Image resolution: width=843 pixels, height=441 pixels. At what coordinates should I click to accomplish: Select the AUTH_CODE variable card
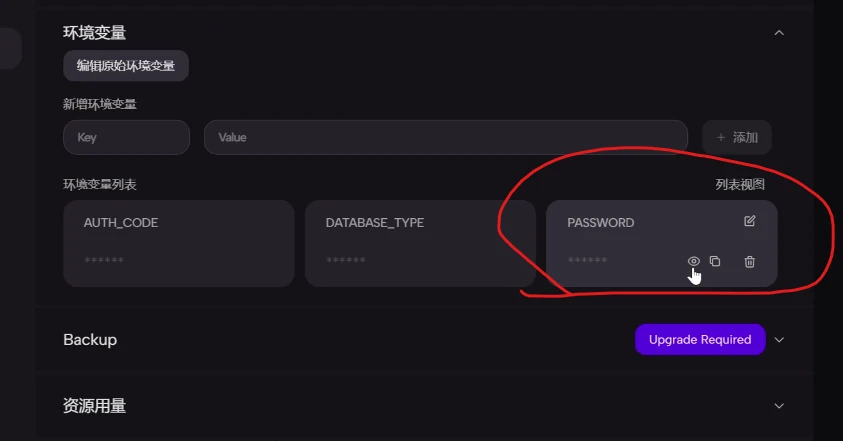pyautogui.click(x=179, y=243)
